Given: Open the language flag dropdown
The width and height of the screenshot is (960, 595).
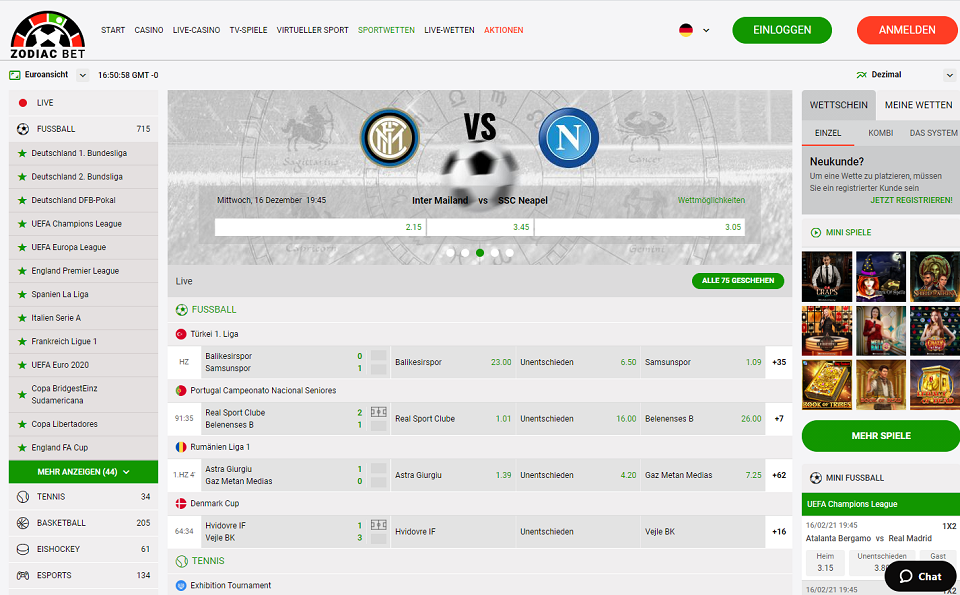Looking at the screenshot, I should (x=690, y=30).
